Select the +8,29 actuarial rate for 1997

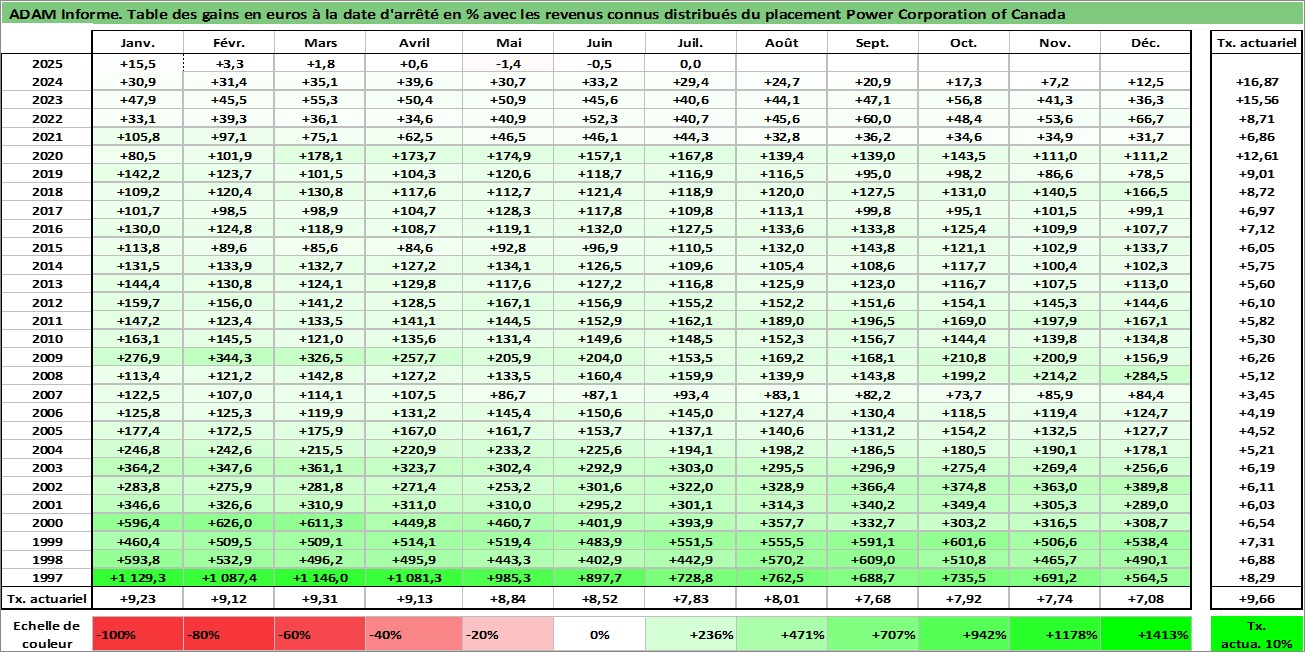tap(1256, 578)
